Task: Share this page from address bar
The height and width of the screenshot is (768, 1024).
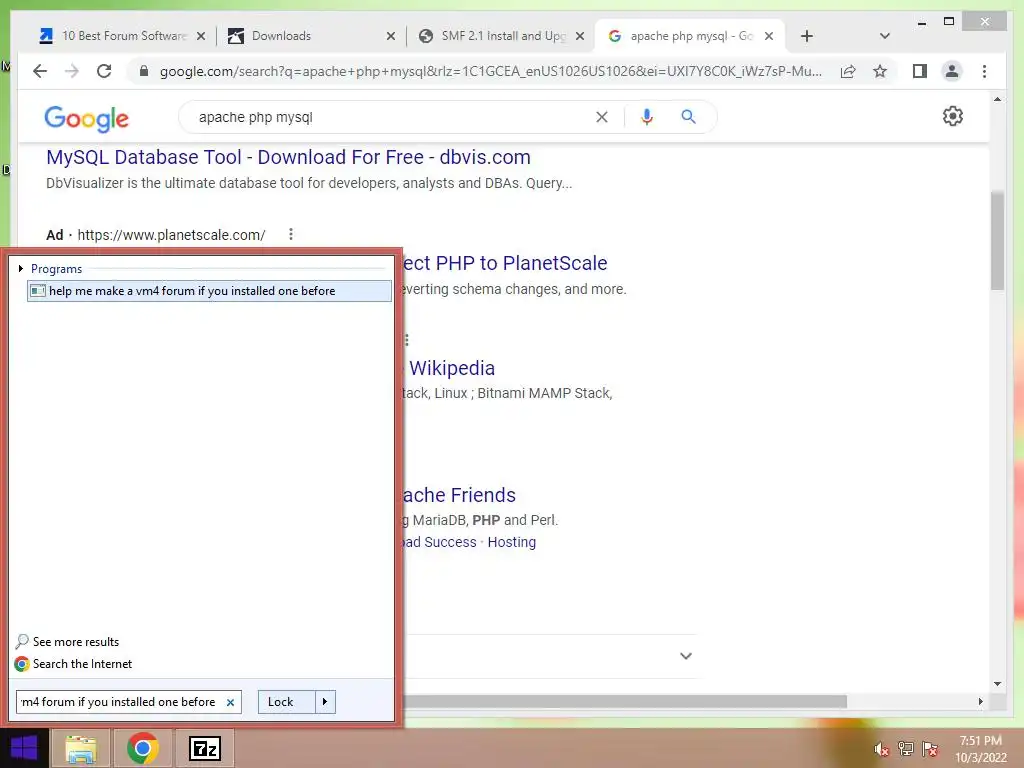Action: (x=848, y=71)
